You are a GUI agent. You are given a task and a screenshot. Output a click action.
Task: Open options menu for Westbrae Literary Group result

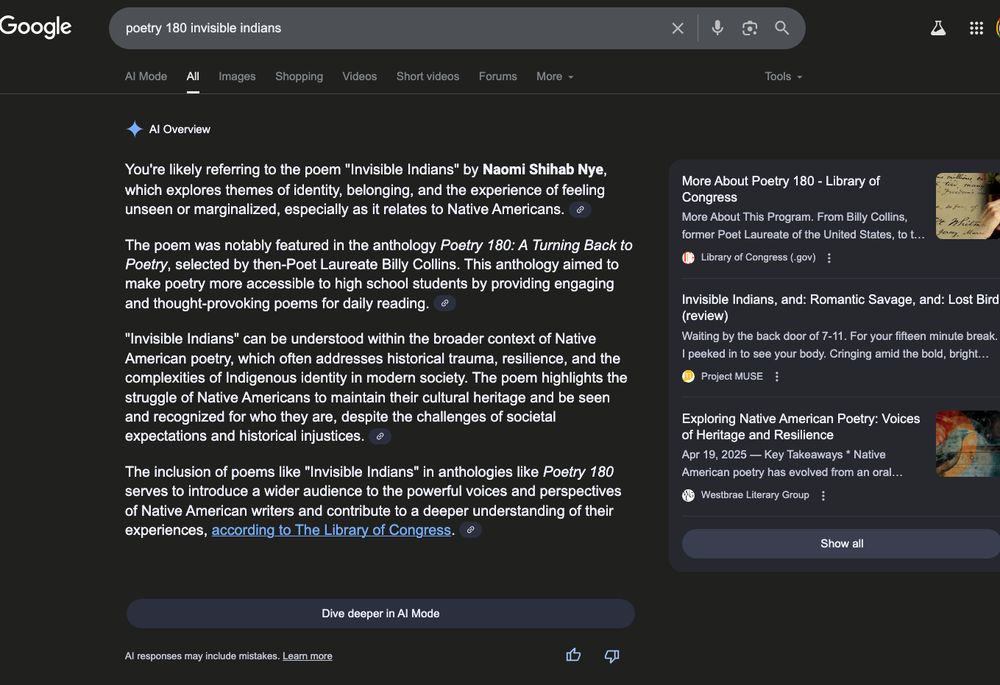click(x=823, y=495)
